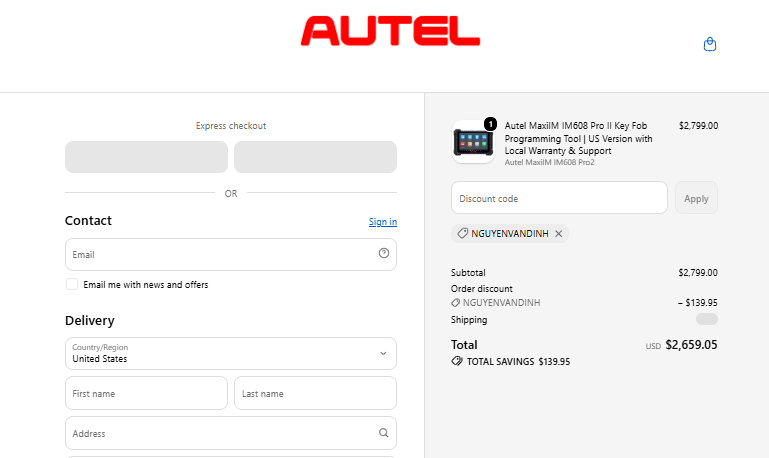Click the address search magnifier icon

click(x=384, y=433)
